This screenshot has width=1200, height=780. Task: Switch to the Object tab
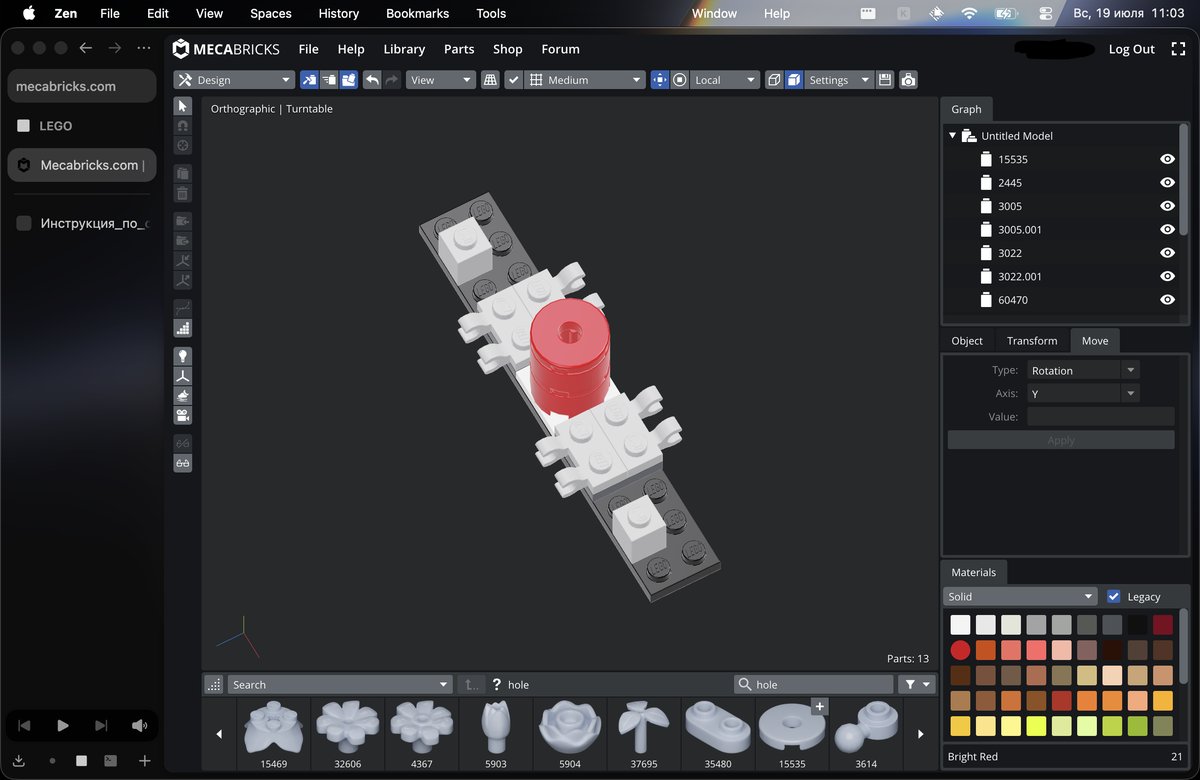pyautogui.click(x=967, y=341)
